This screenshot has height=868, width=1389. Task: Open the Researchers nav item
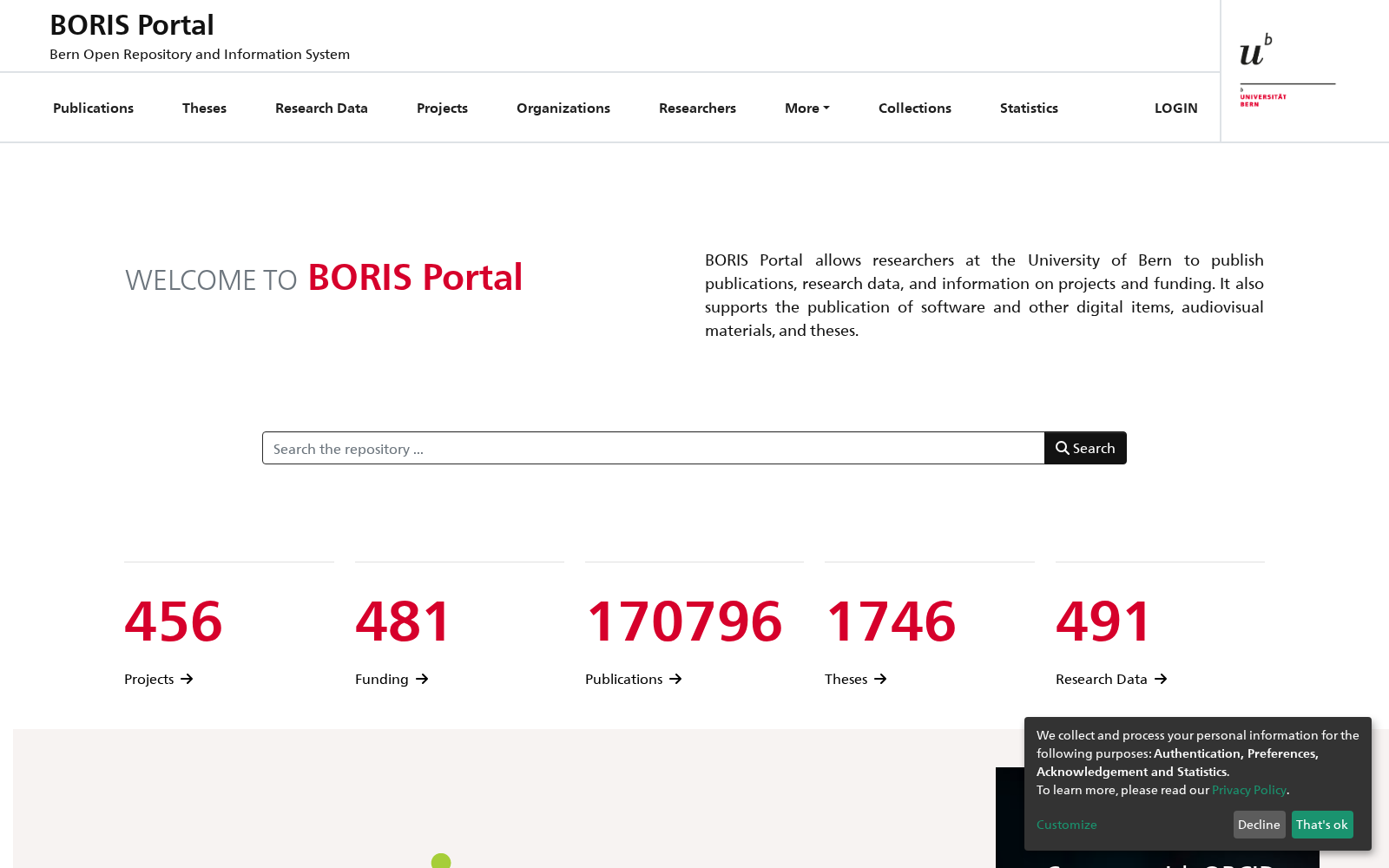pos(697,108)
